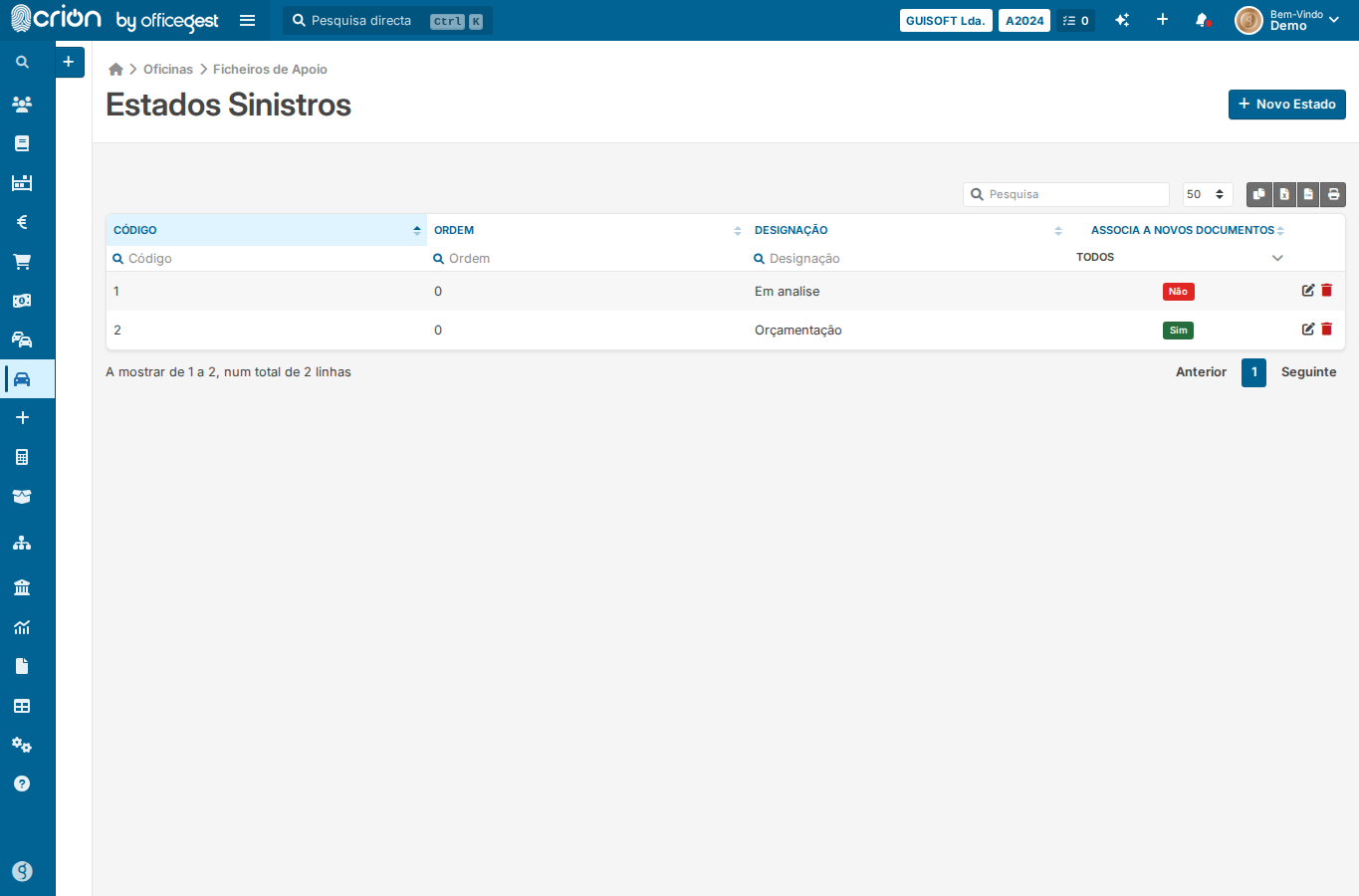
Task: Click the Novo Estado button
Action: point(1287,105)
